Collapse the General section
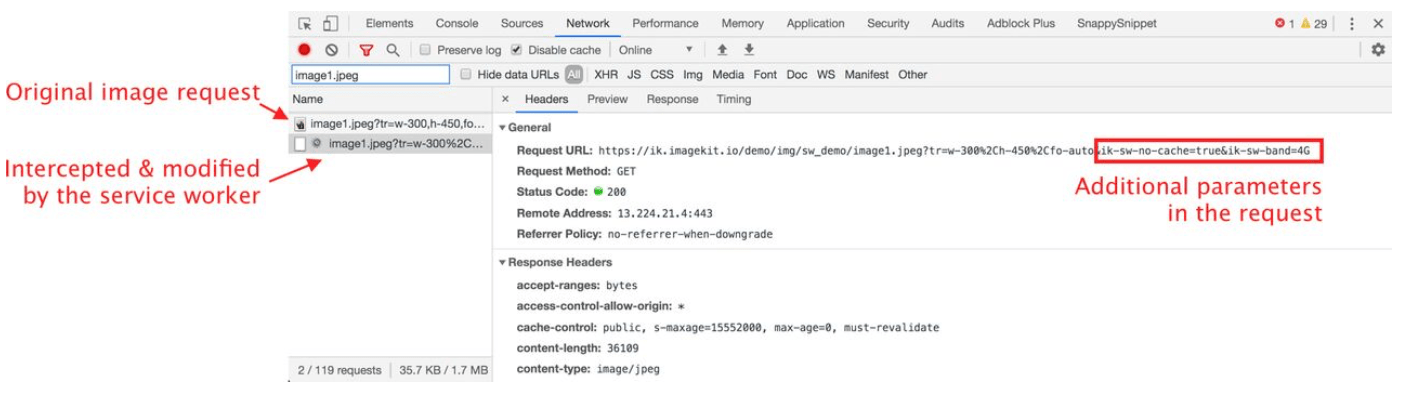This screenshot has height=406, width=1404. (x=503, y=128)
